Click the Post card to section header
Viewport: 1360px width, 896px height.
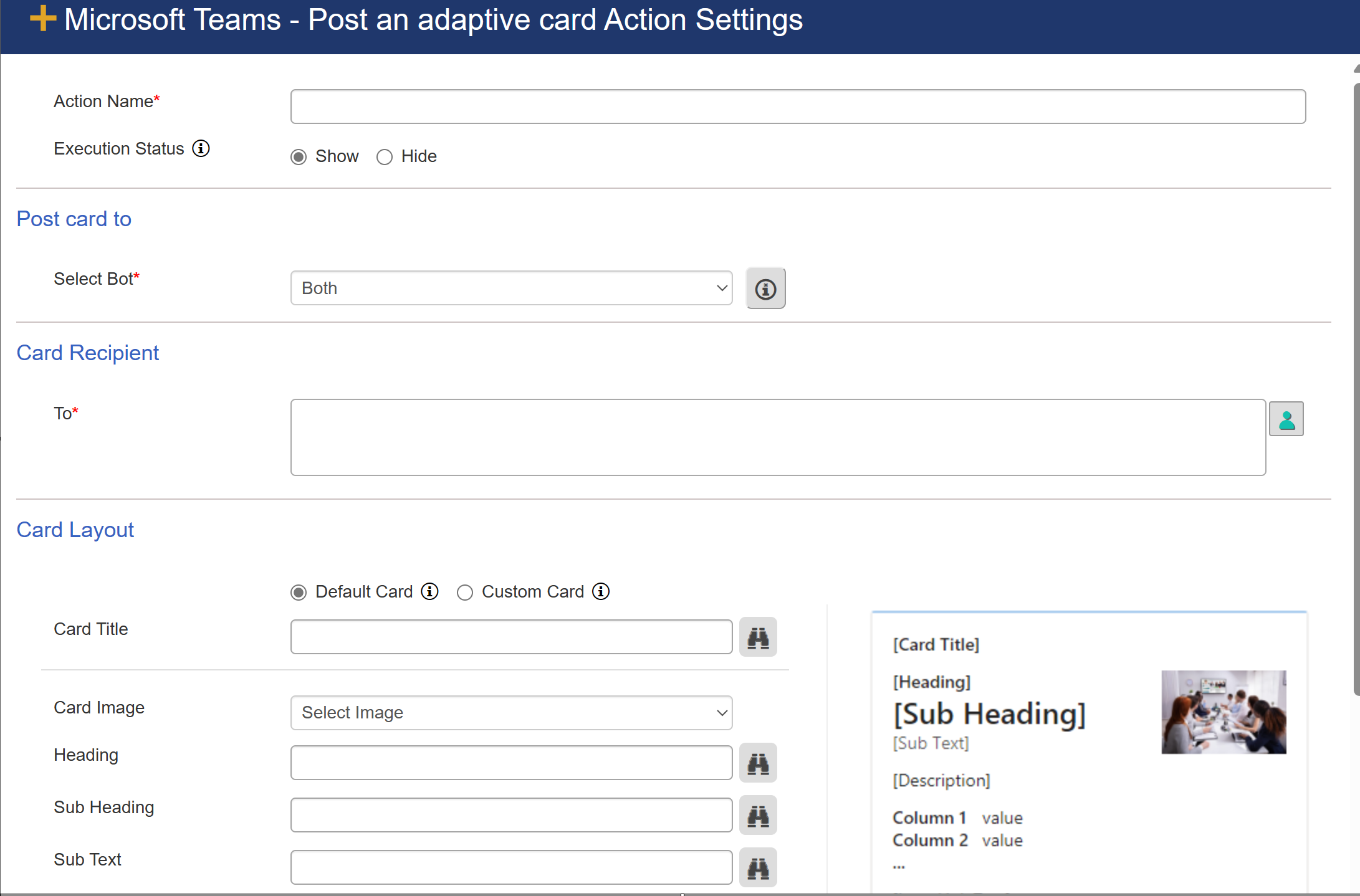click(x=75, y=218)
